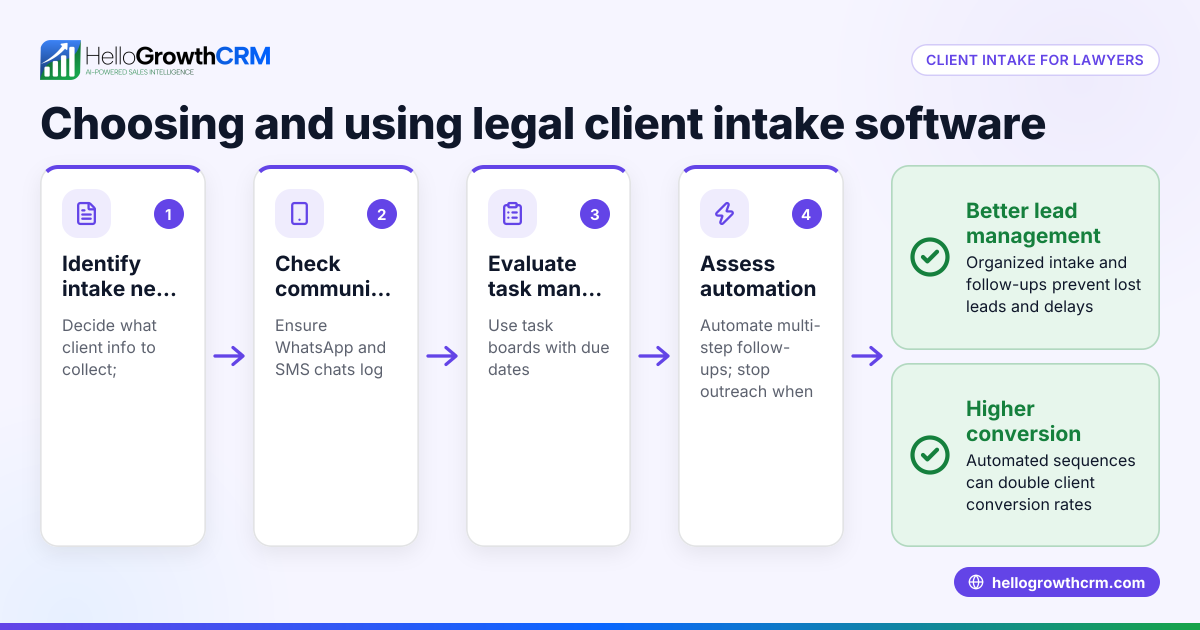
Task: Click the checkmark icon beside Higher conversion
Action: click(930, 455)
